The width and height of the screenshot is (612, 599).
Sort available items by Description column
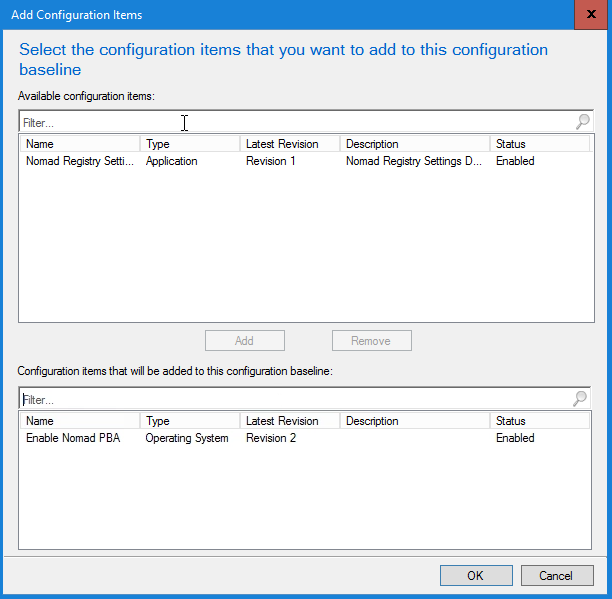click(414, 144)
